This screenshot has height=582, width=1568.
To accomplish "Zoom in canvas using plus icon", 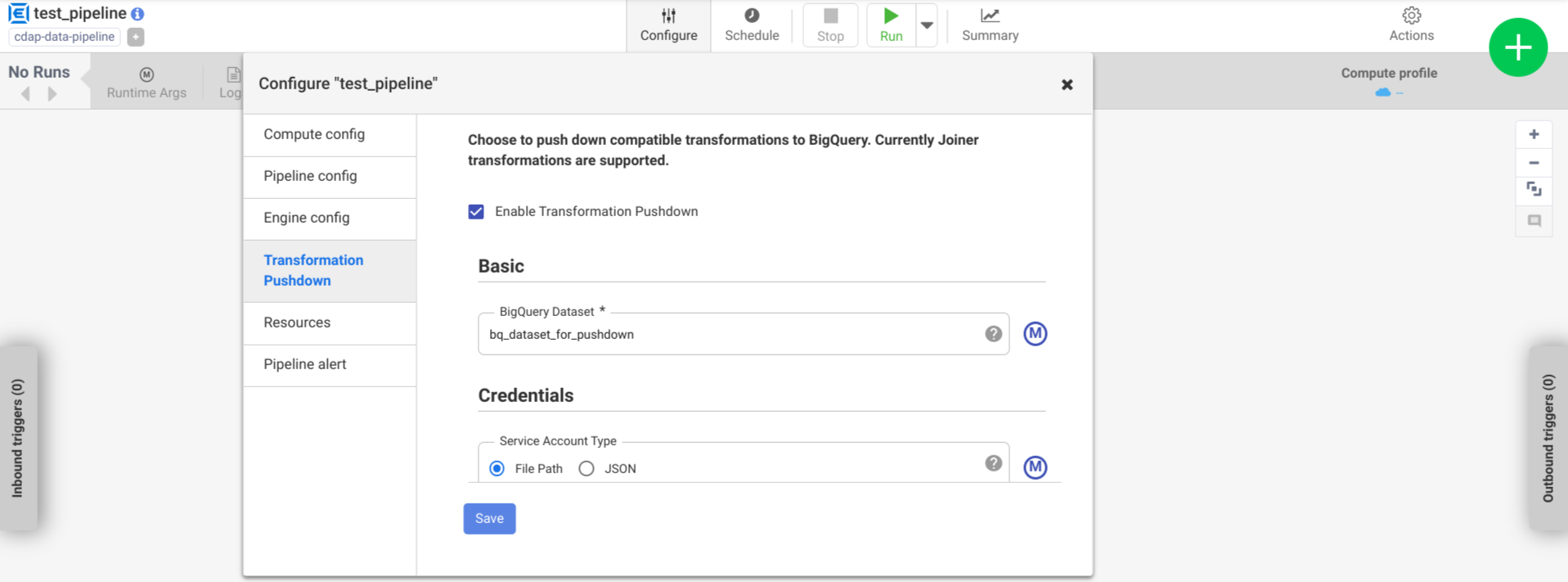I will [1534, 133].
